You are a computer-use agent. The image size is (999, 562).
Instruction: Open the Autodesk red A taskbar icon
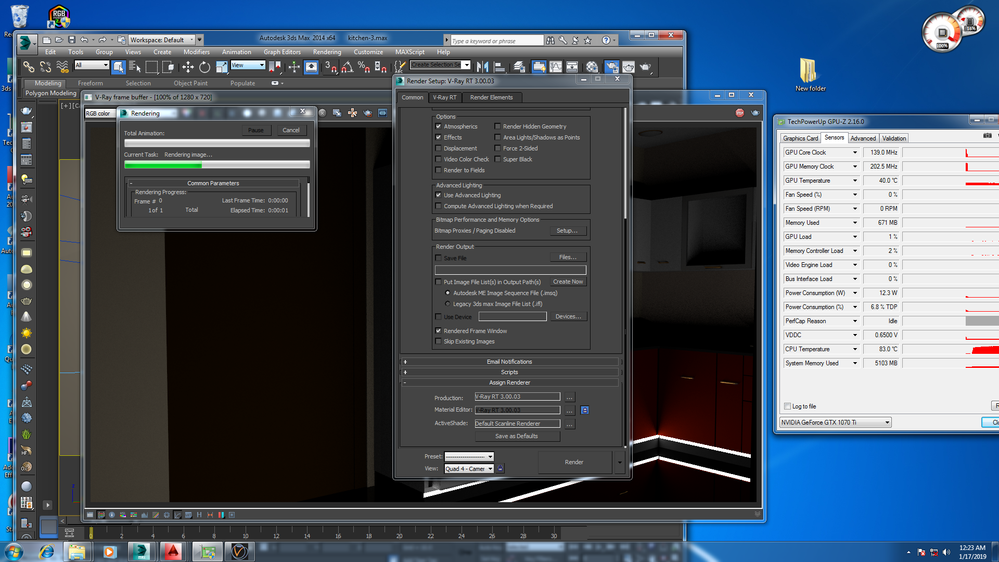173,551
